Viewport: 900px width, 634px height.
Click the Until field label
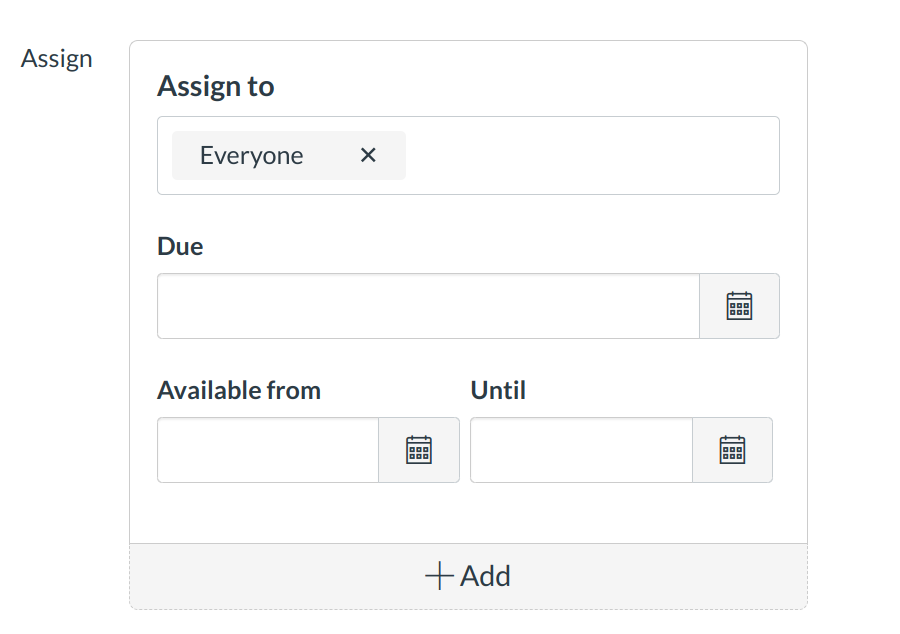(x=498, y=390)
